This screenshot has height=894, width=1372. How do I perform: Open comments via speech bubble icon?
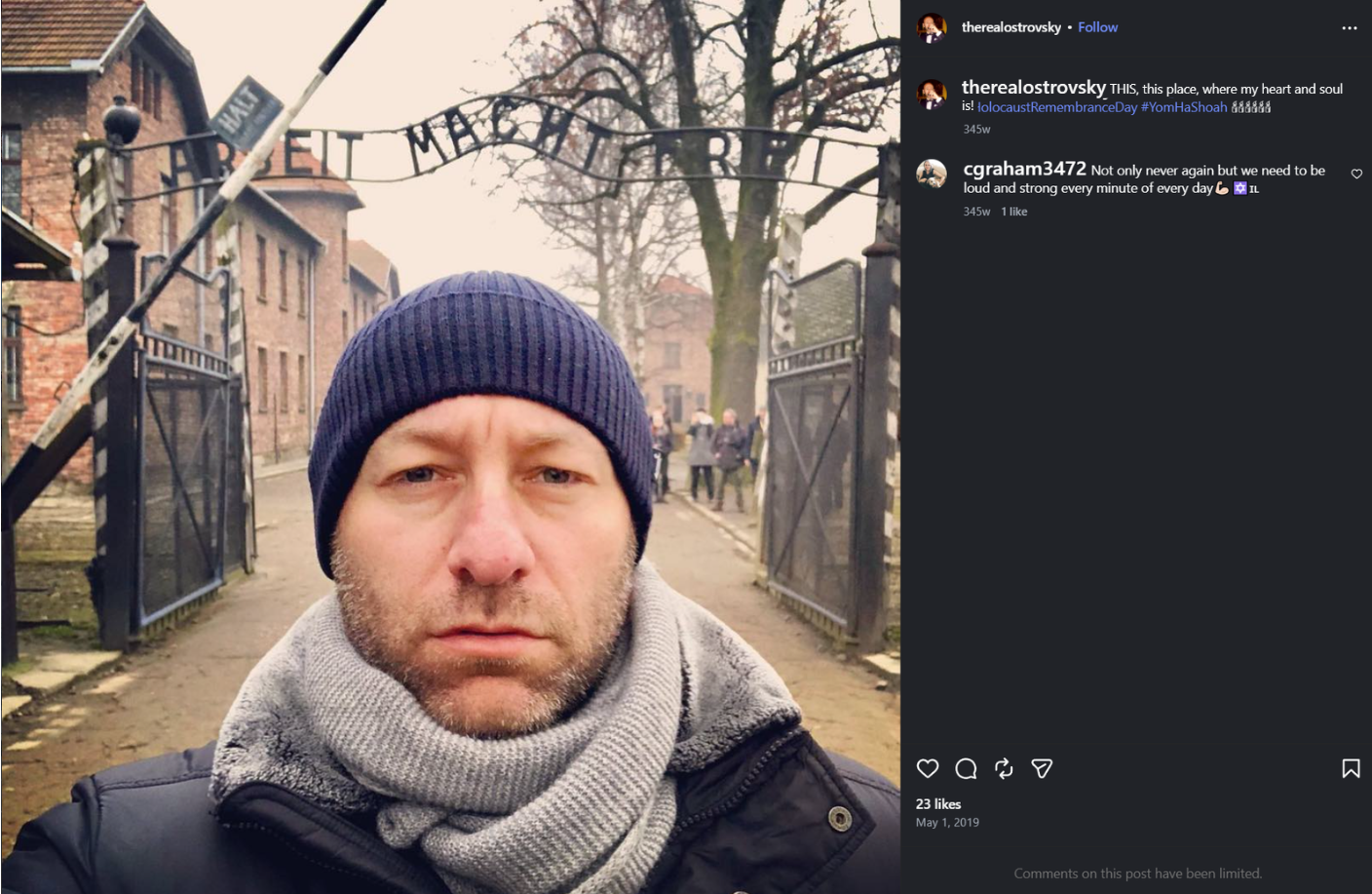click(966, 768)
